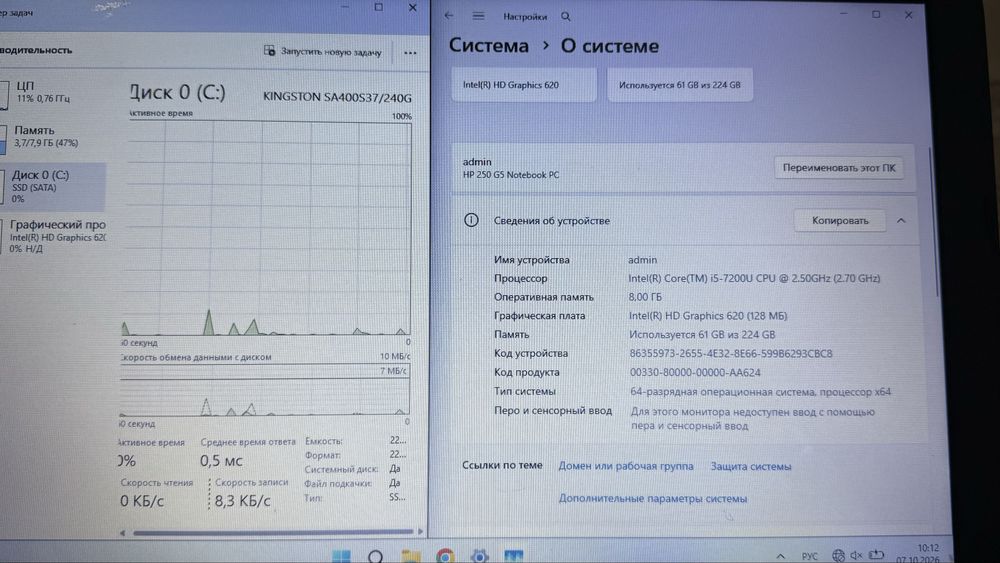Show hidden tray icons with the chevron
1000x563 pixels.
781,556
